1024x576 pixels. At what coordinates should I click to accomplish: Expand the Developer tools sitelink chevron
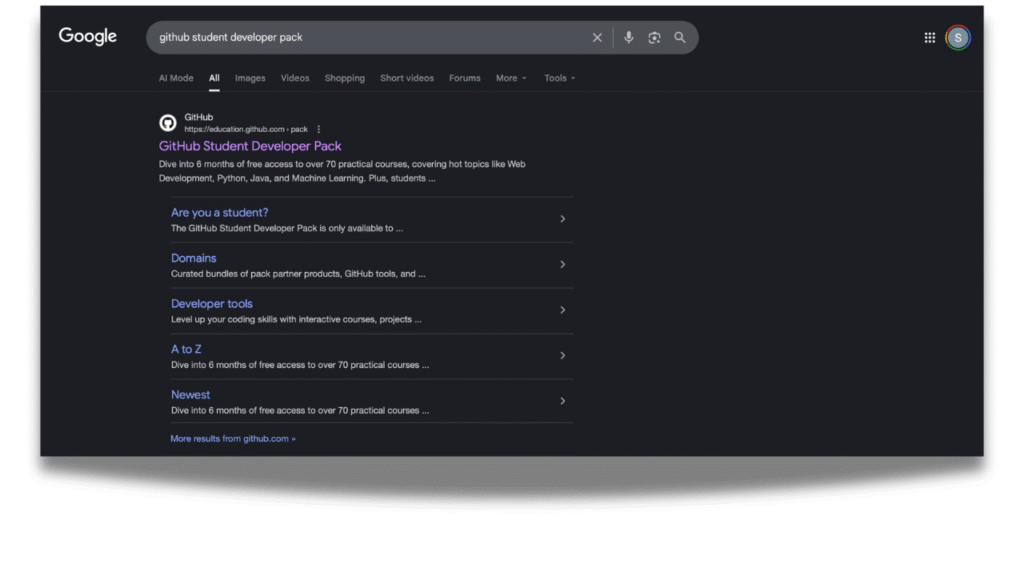click(x=562, y=310)
